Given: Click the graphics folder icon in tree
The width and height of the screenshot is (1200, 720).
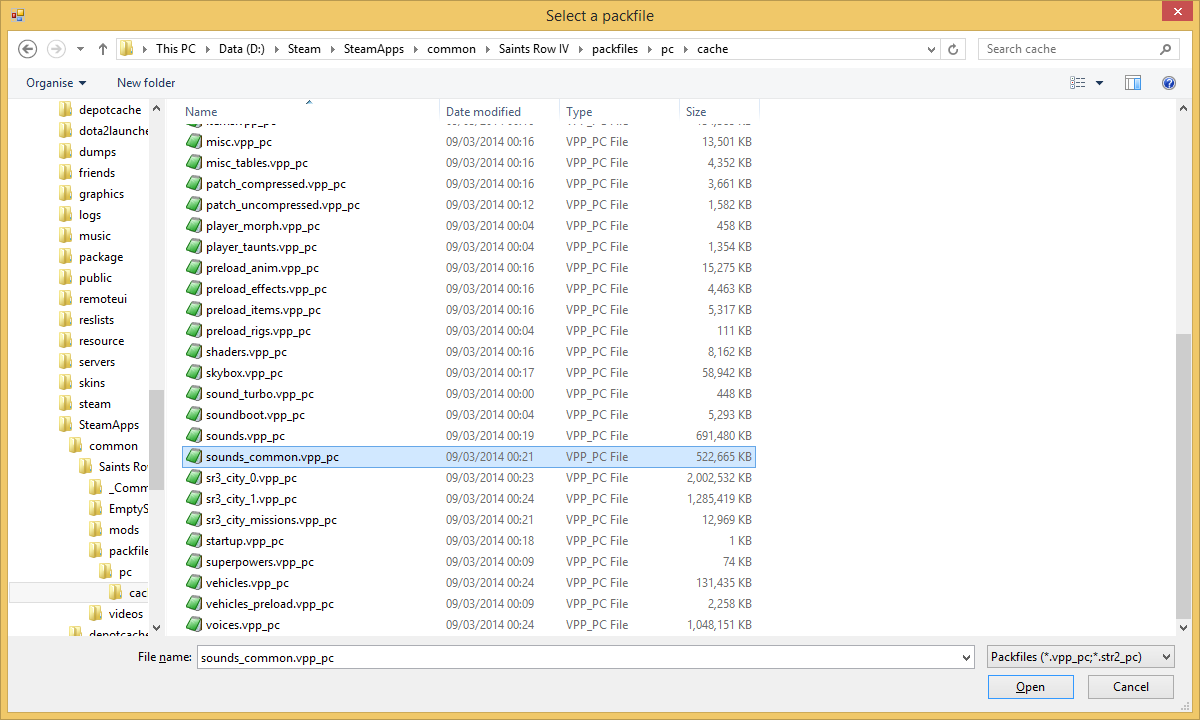Looking at the screenshot, I should (x=66, y=194).
